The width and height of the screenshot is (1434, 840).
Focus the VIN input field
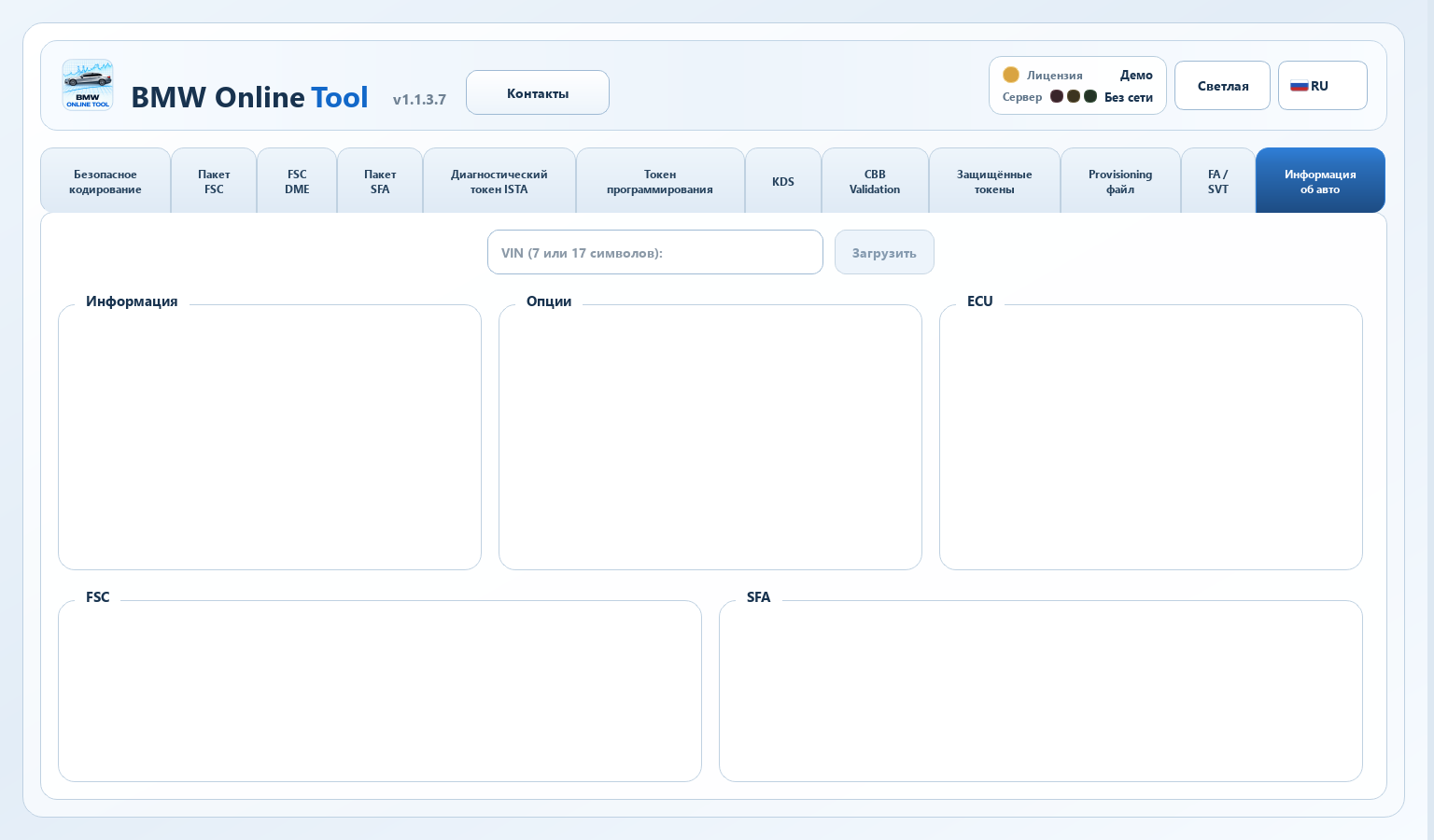click(x=655, y=252)
